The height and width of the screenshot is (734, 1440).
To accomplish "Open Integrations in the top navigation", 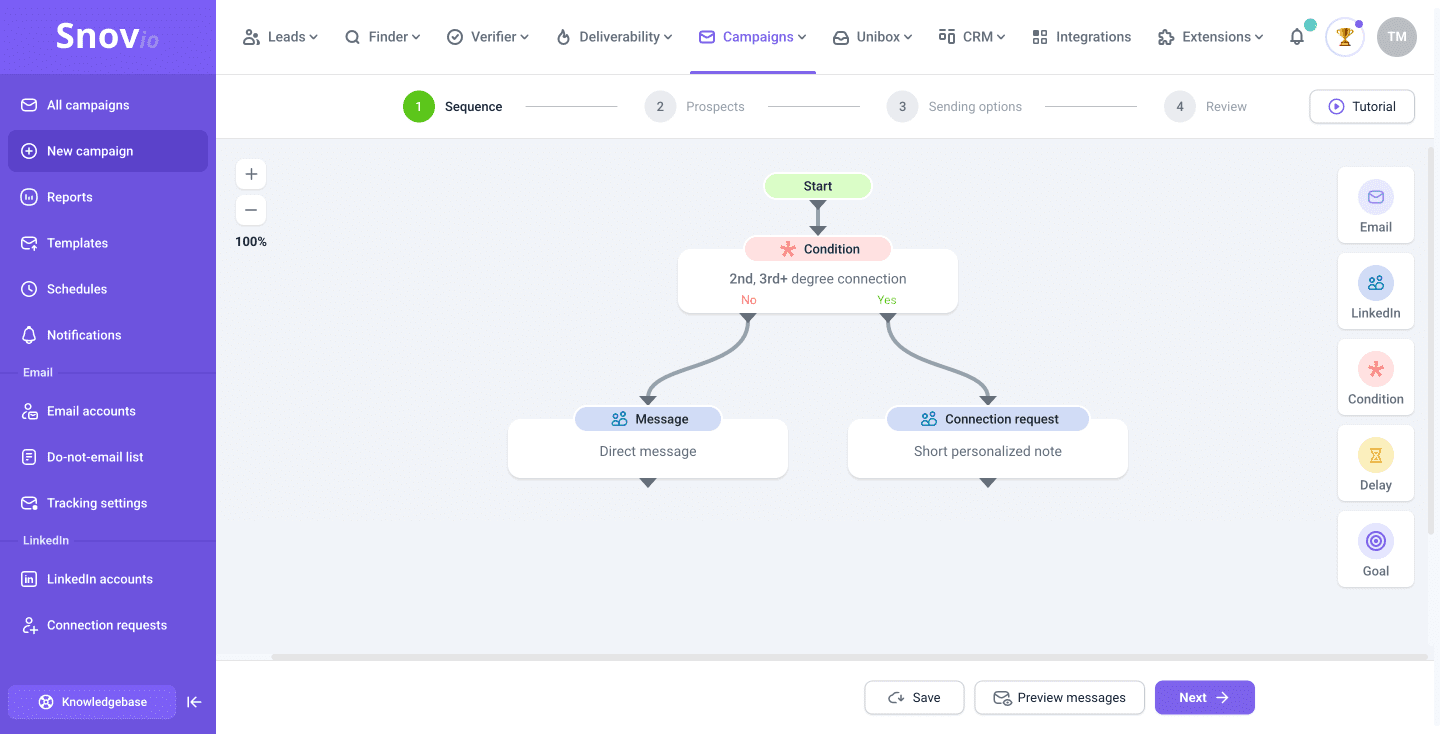I will click(x=1081, y=37).
